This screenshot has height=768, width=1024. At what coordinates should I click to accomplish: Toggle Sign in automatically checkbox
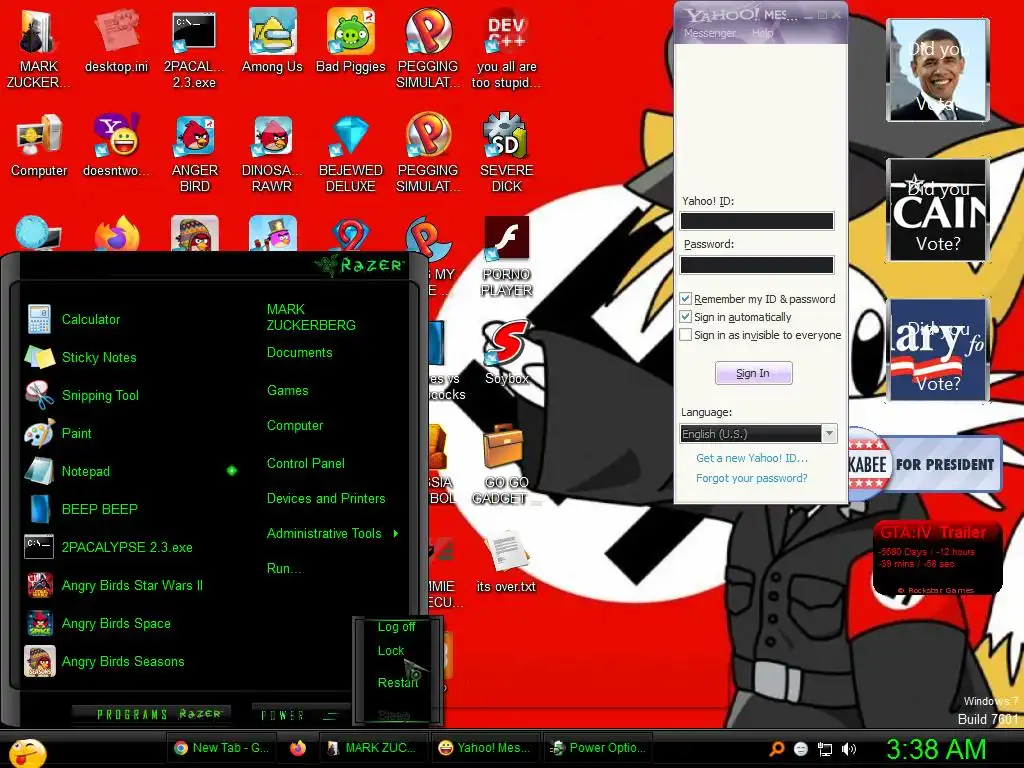pyautogui.click(x=686, y=317)
